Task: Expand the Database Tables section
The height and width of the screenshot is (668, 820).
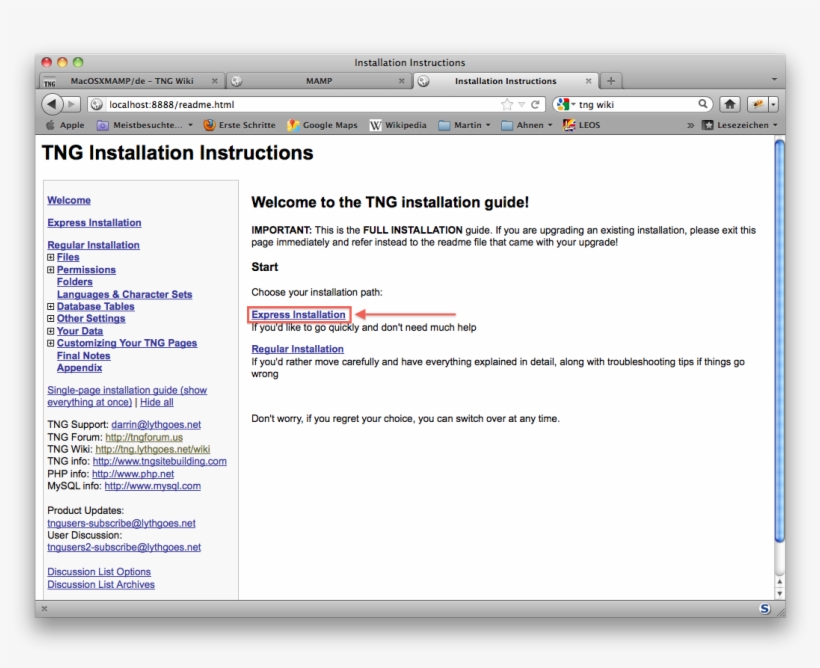Action: [x=51, y=307]
